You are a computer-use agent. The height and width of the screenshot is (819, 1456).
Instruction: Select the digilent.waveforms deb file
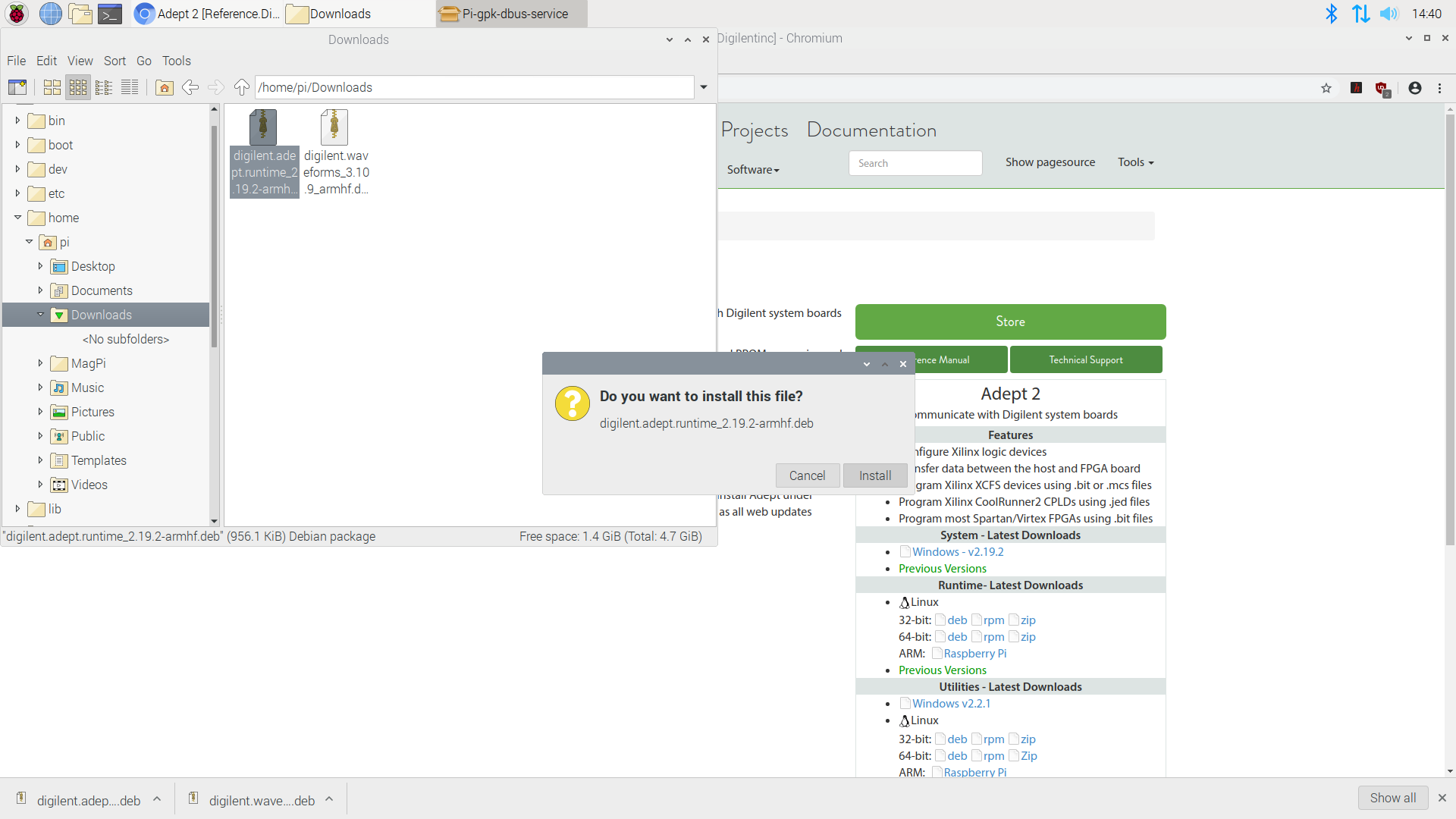click(335, 152)
